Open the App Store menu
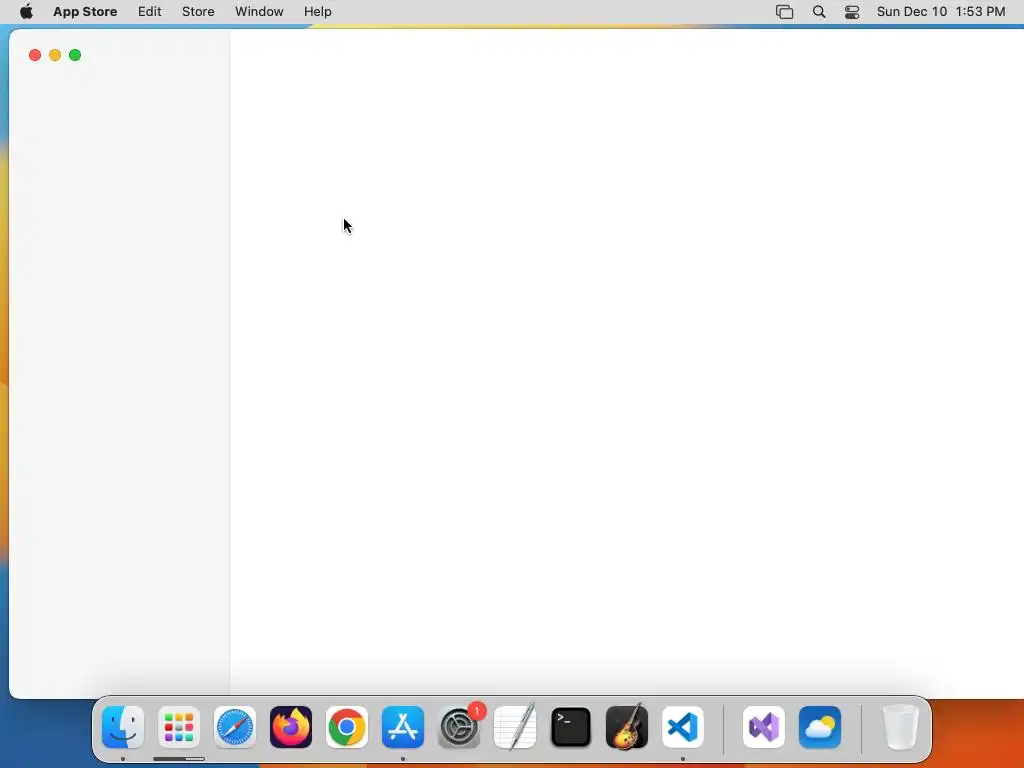The image size is (1024, 768). [x=85, y=12]
